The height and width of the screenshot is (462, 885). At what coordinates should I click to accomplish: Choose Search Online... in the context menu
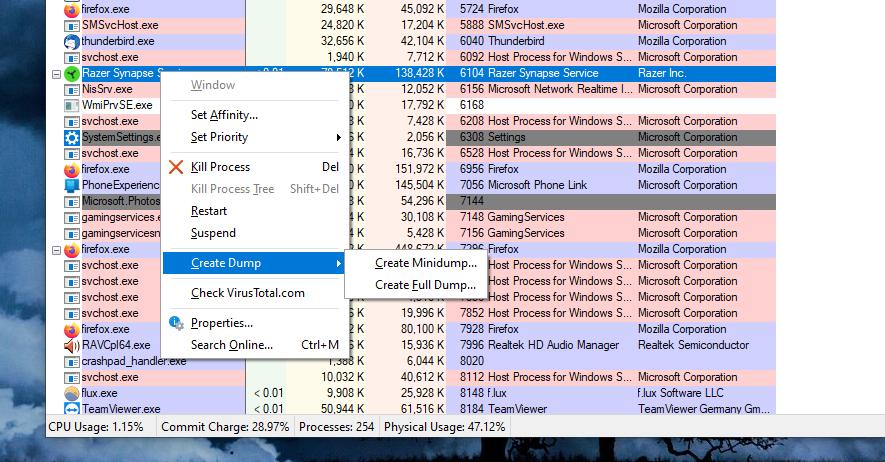tap(255, 345)
